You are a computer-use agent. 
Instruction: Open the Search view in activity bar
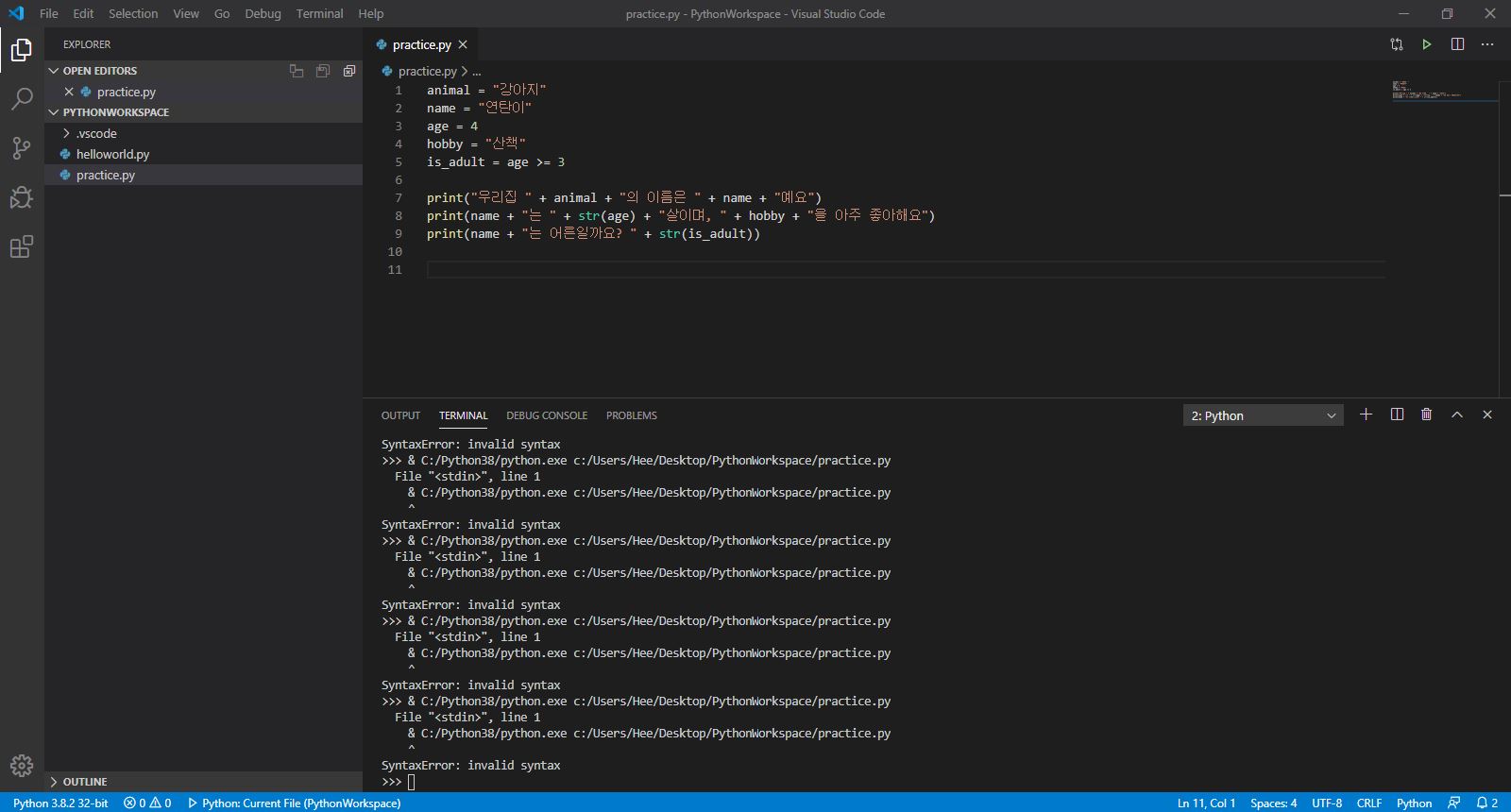[22, 98]
